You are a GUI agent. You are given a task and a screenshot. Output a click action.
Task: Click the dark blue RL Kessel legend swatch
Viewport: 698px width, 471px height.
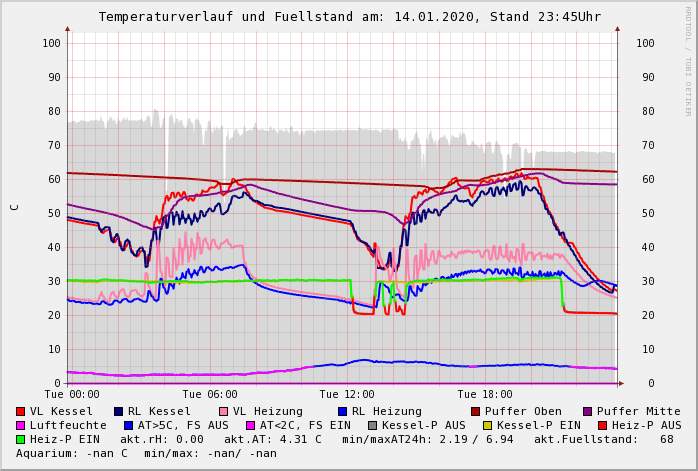tap(118, 411)
